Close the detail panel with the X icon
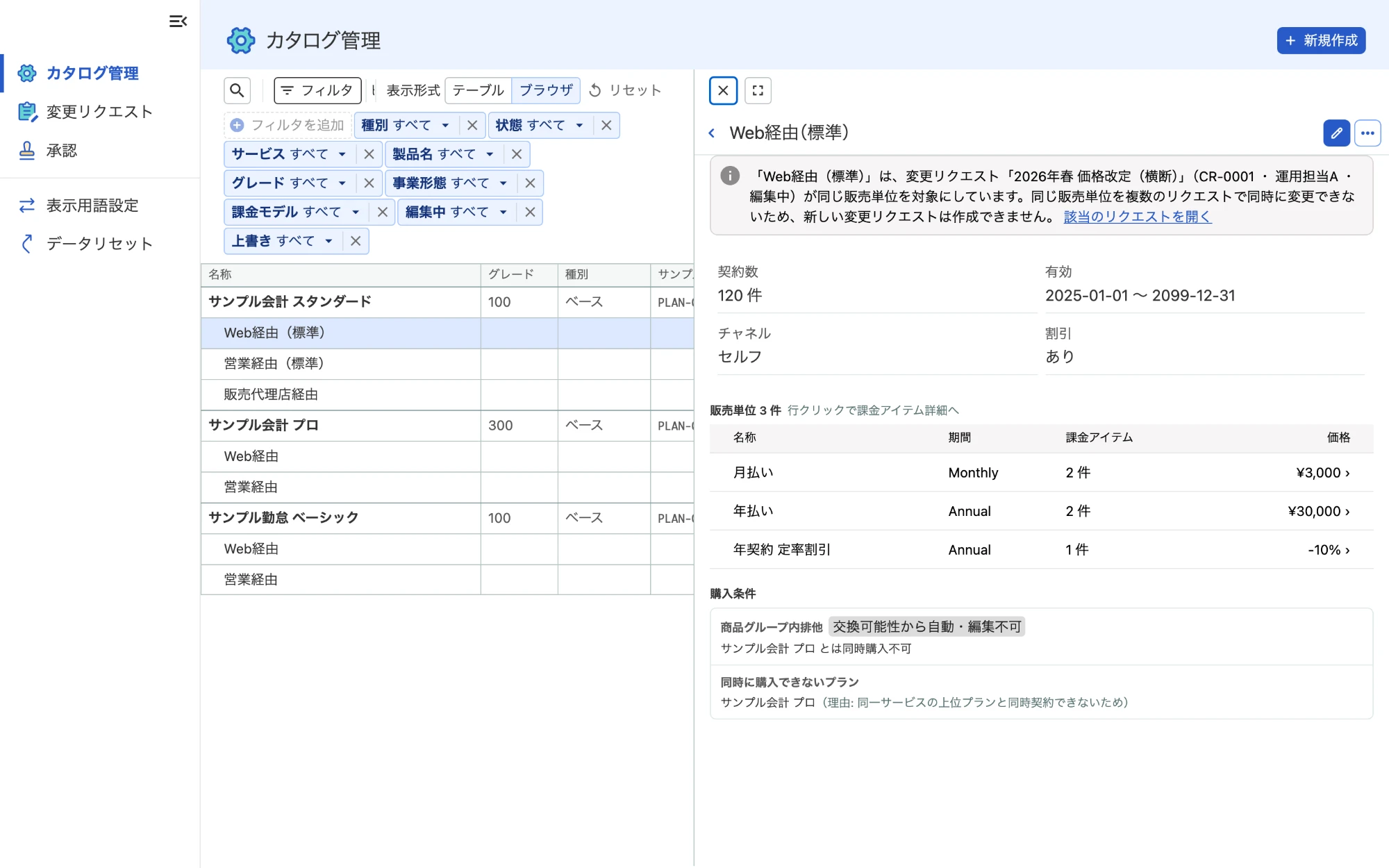Viewport: 1389px width, 868px height. click(x=723, y=90)
